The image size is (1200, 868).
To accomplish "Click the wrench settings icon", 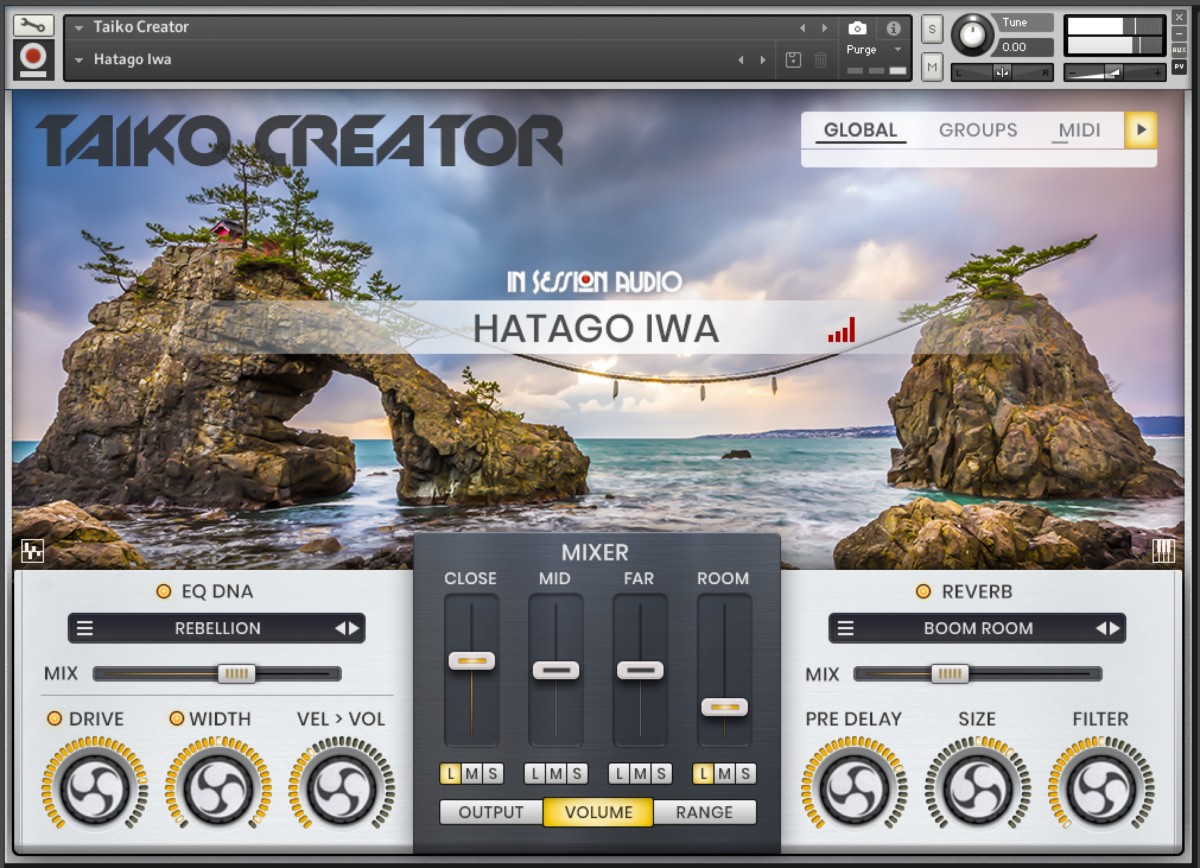I will pyautogui.click(x=33, y=26).
